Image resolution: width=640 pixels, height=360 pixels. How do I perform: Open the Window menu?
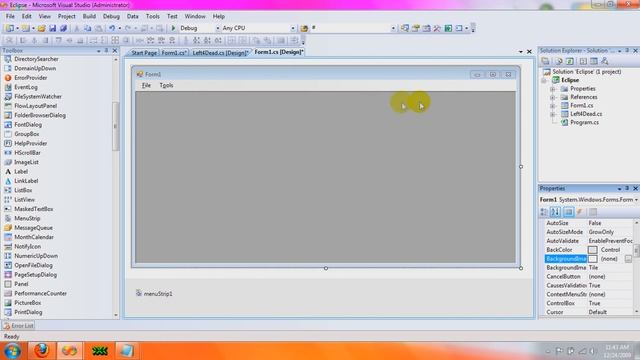[x=195, y=16]
